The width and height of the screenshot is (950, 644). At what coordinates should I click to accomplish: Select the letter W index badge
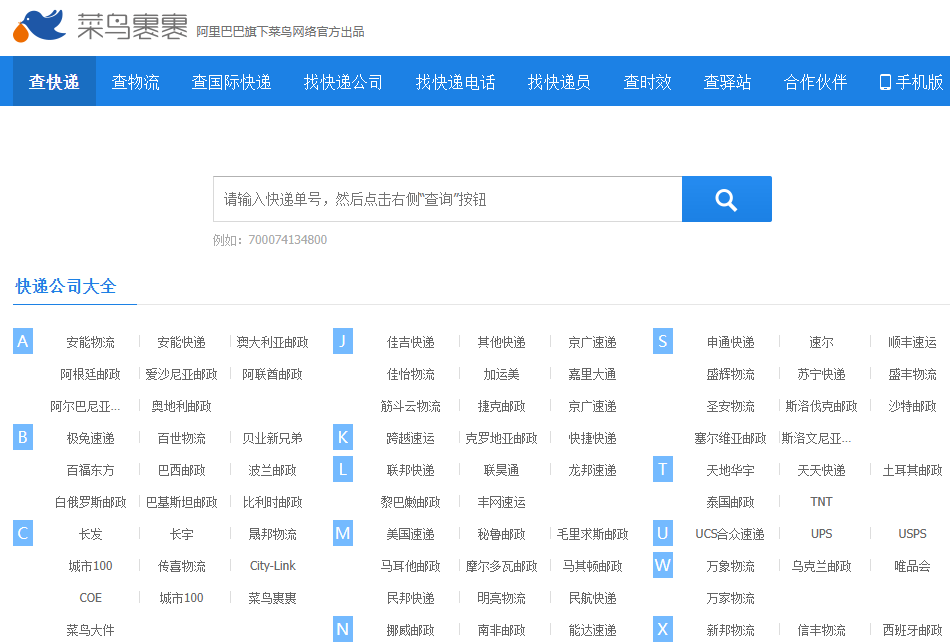pos(663,566)
